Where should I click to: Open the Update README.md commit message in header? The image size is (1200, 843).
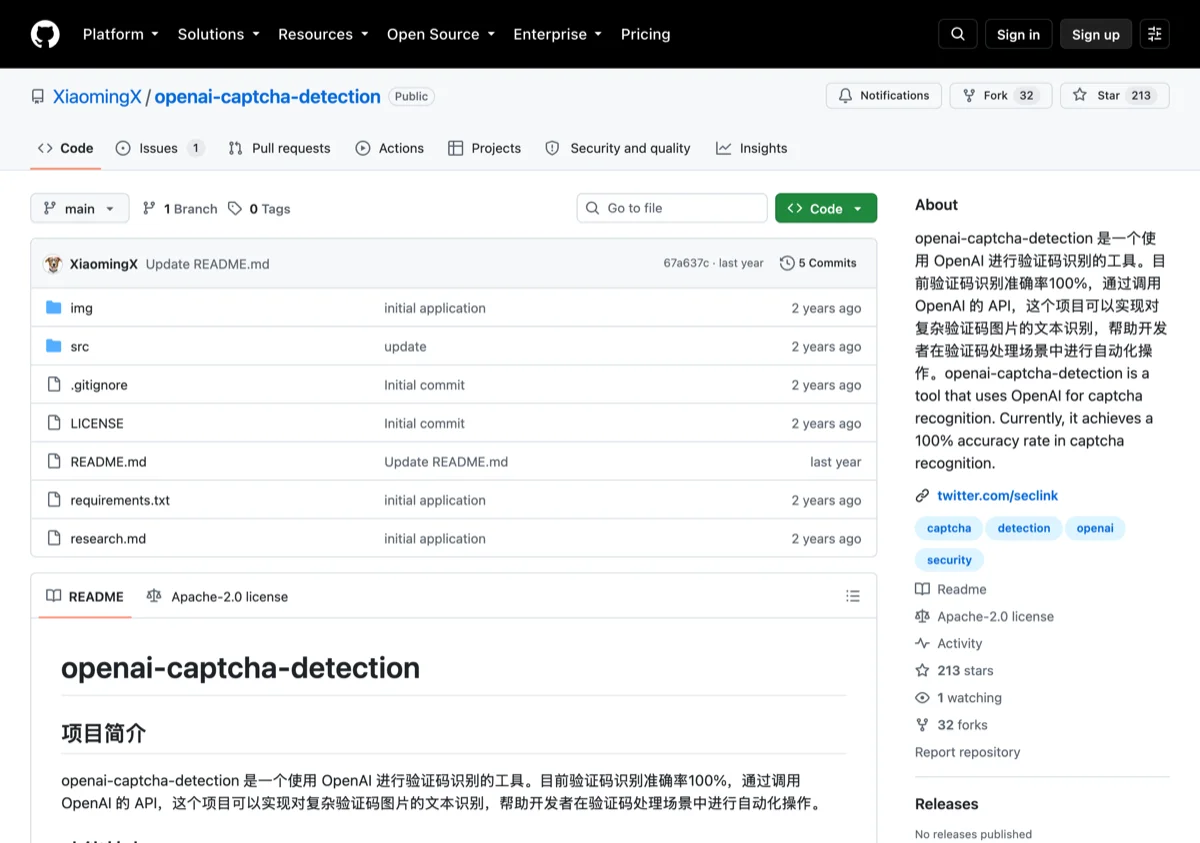(208, 264)
